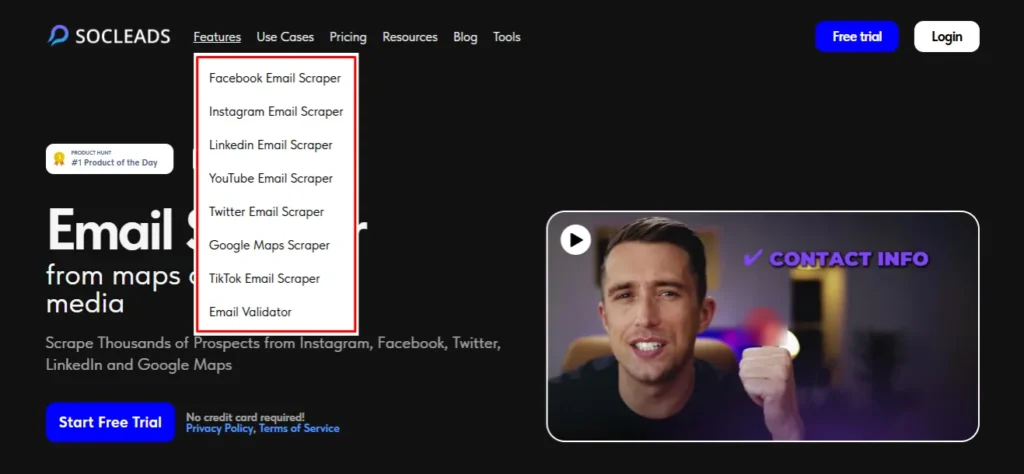The width and height of the screenshot is (1024, 474).
Task: Open Twitter Email Scraper feature
Action: tap(266, 212)
